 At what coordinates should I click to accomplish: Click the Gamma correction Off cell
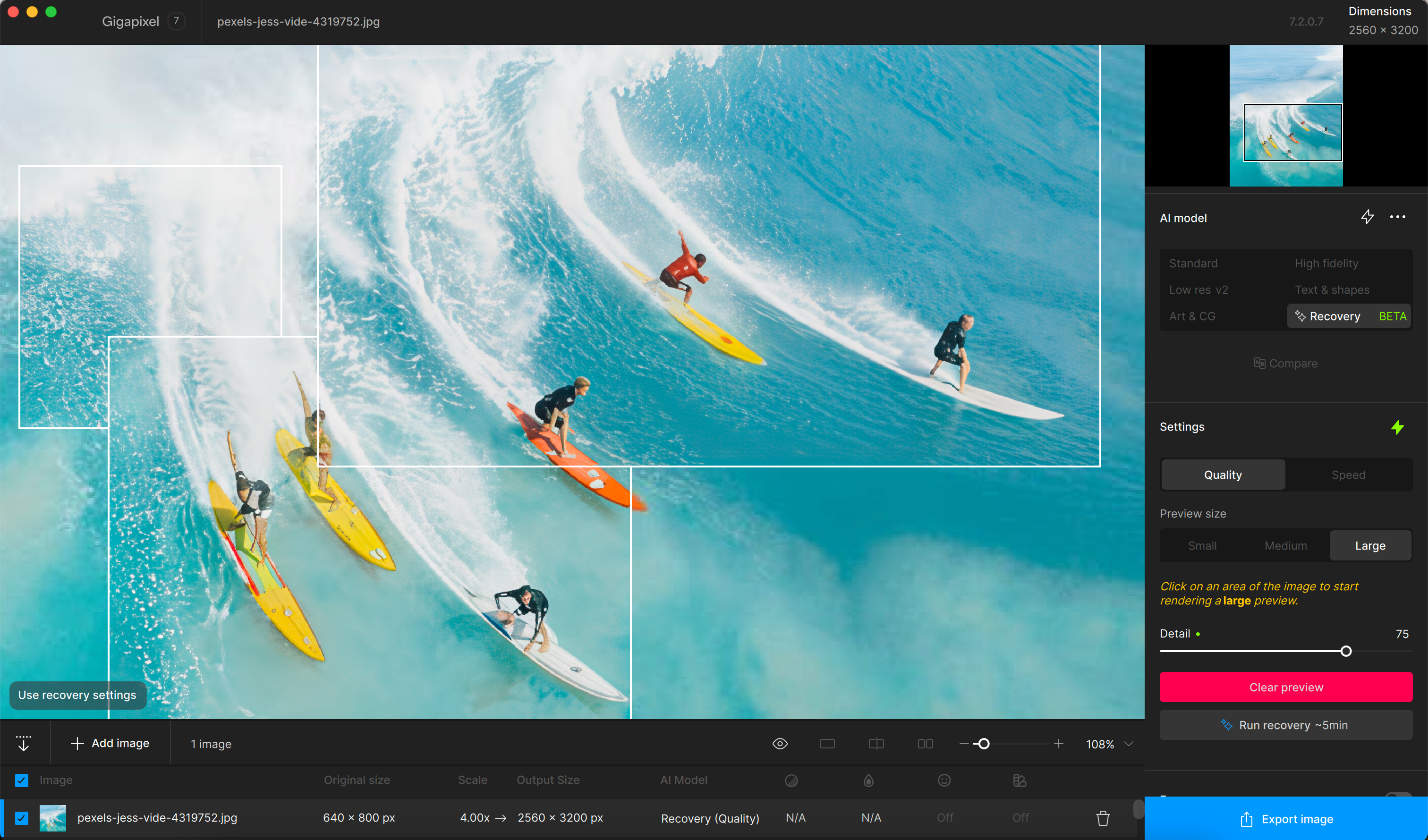[x=1020, y=818]
